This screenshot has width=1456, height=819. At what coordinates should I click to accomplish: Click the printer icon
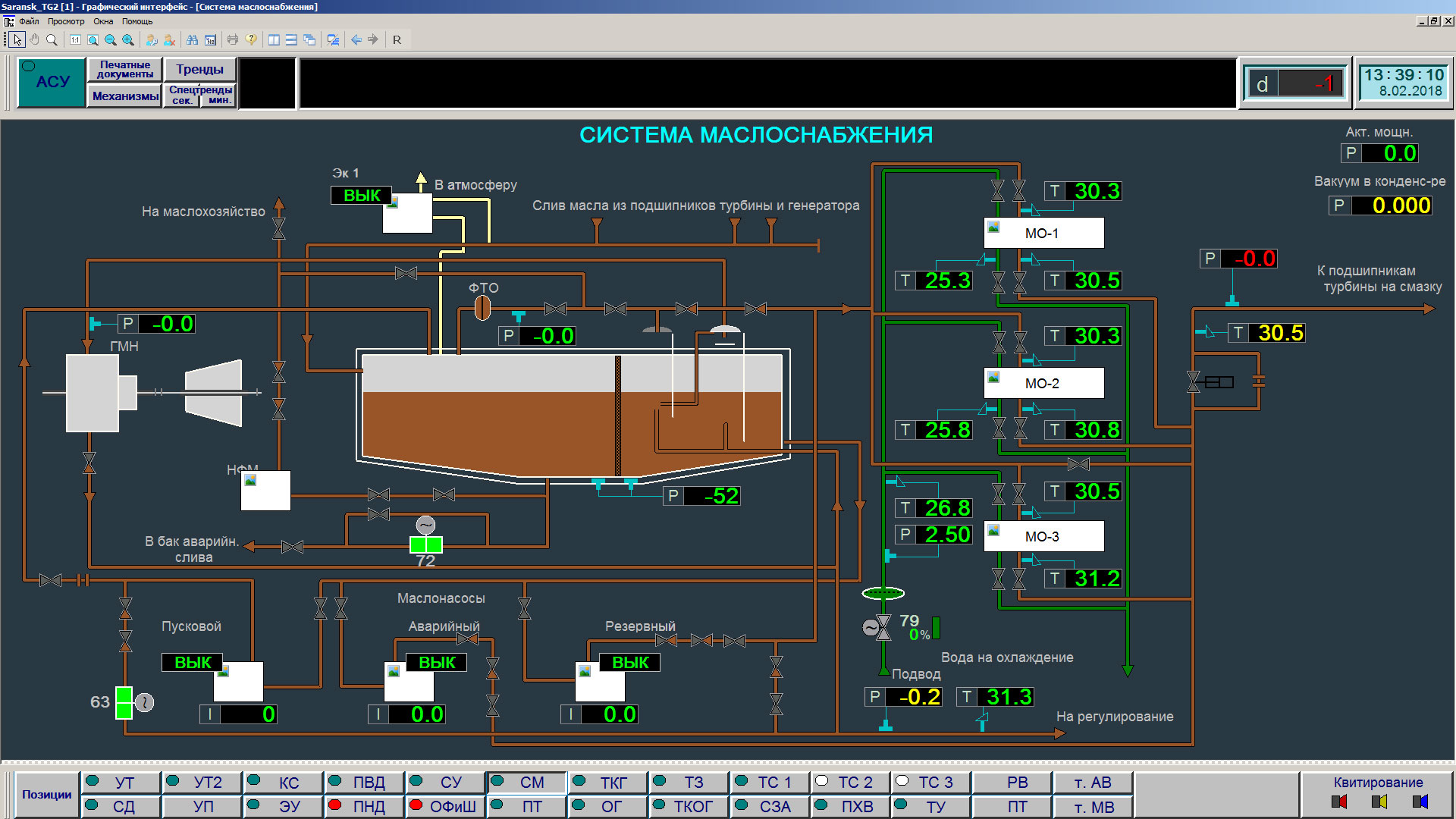pyautogui.click(x=233, y=39)
